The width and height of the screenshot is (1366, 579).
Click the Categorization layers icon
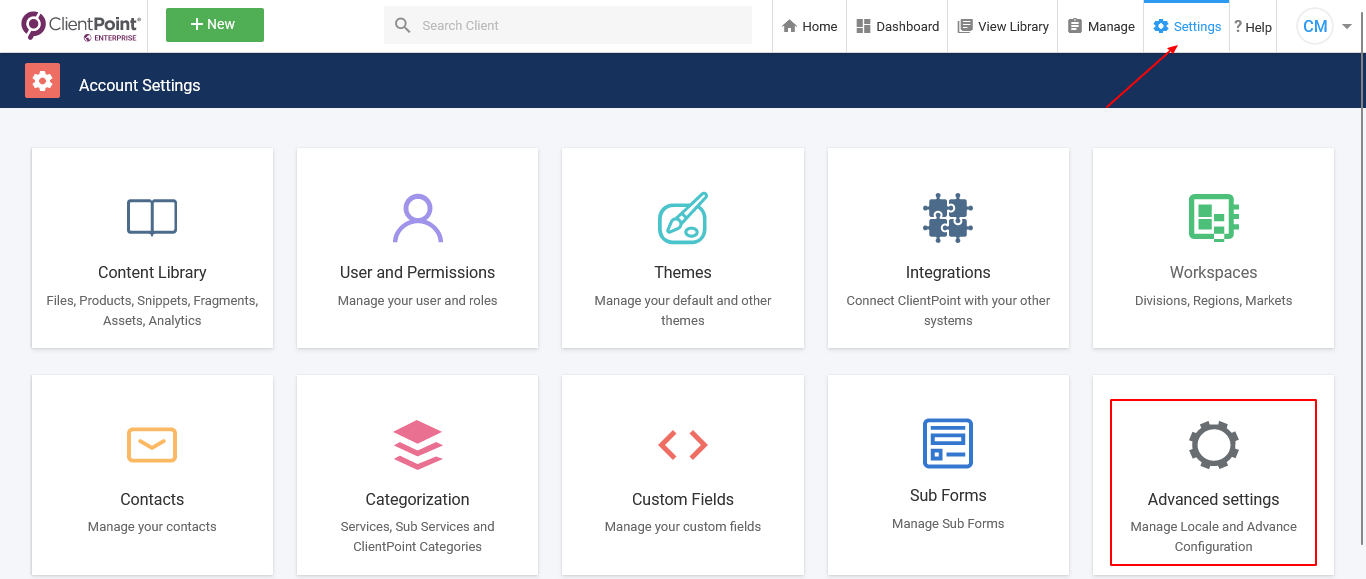[418, 444]
